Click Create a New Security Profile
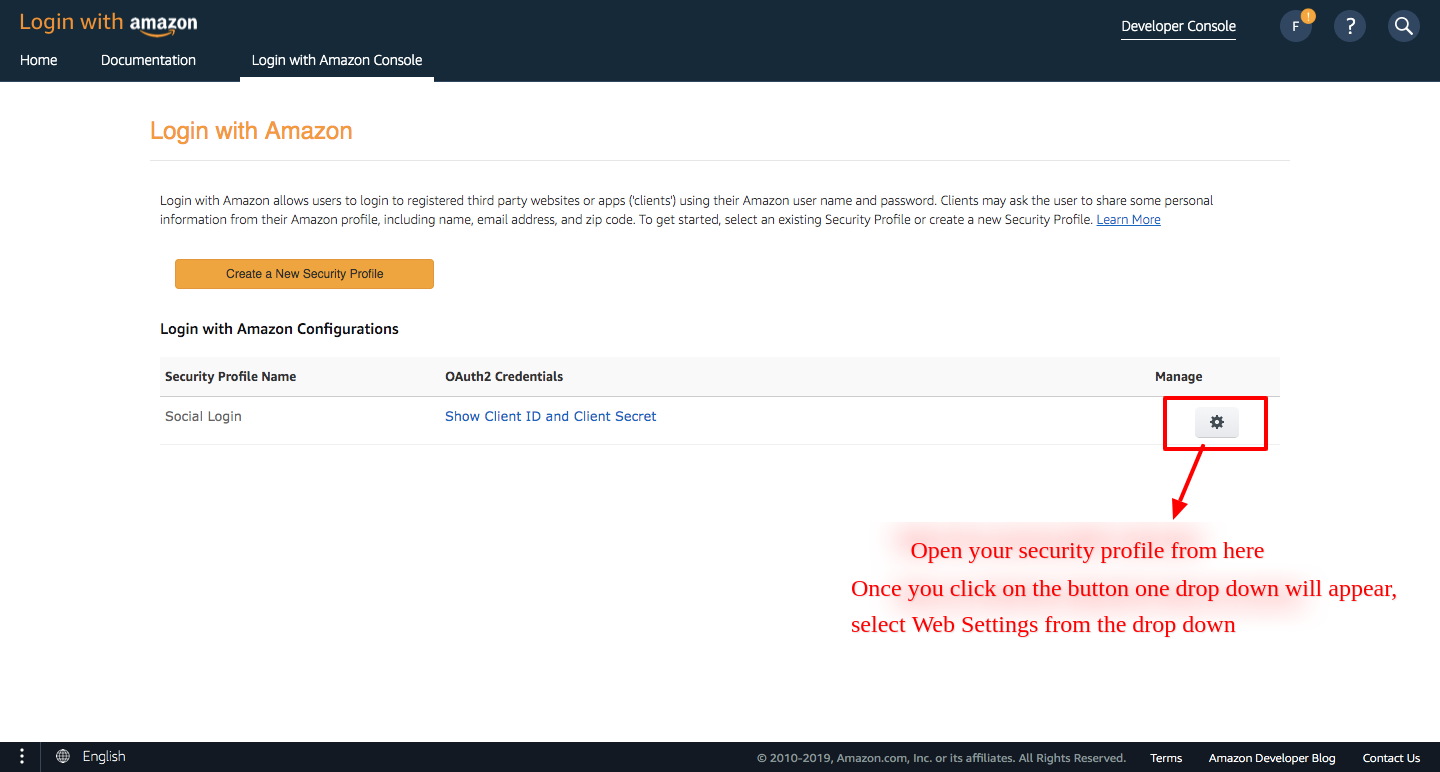The image size is (1440, 772). tap(304, 274)
